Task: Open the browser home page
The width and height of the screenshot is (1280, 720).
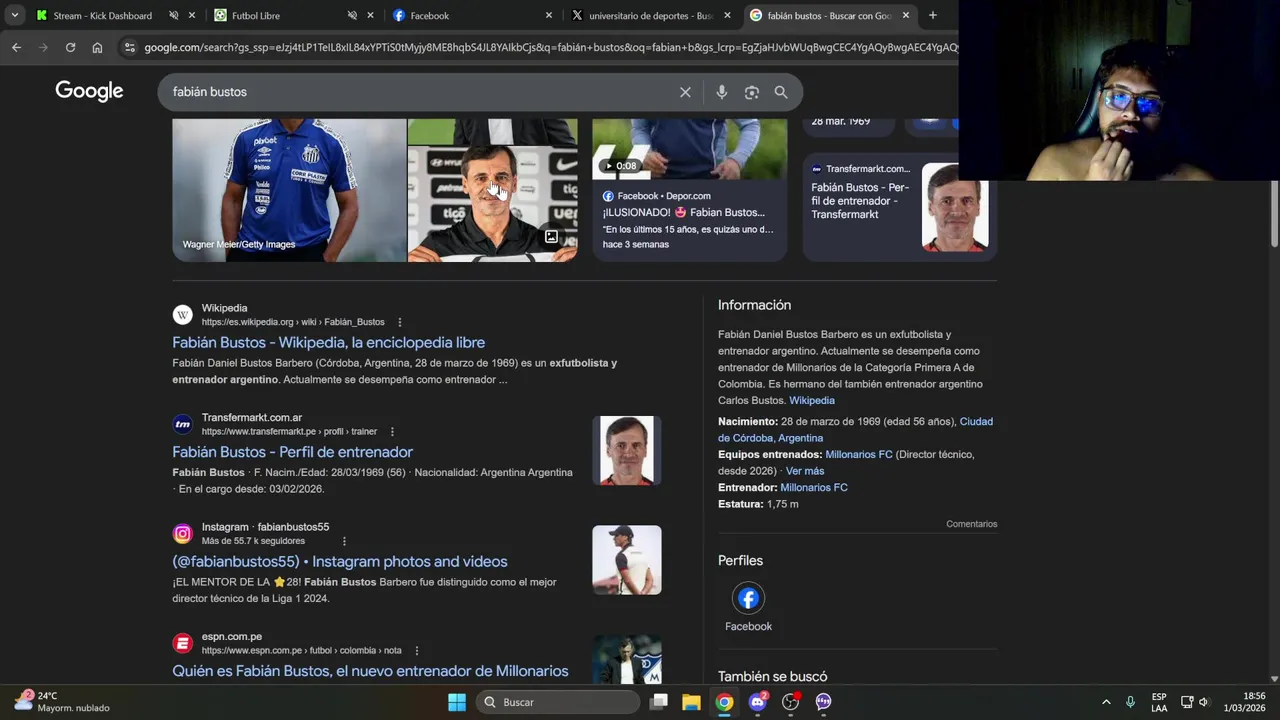Action: click(x=97, y=47)
